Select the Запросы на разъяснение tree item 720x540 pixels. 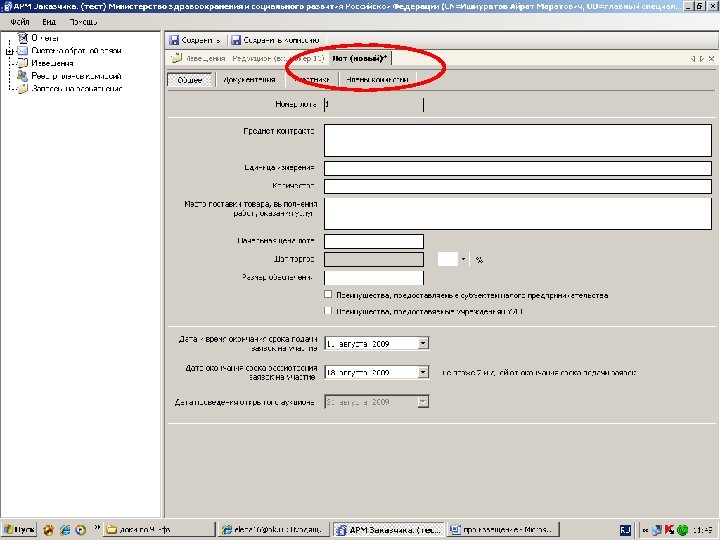[x=76, y=89]
